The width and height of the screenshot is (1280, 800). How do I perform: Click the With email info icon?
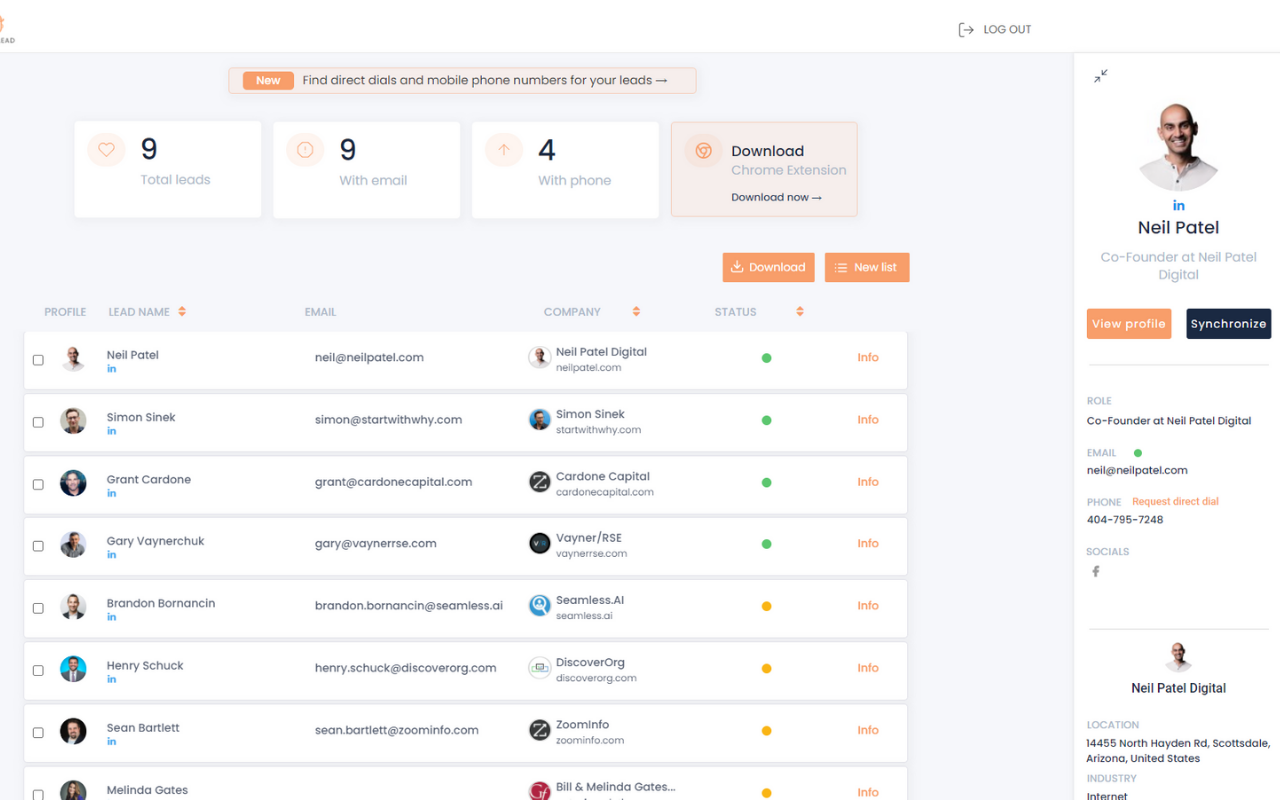[305, 150]
